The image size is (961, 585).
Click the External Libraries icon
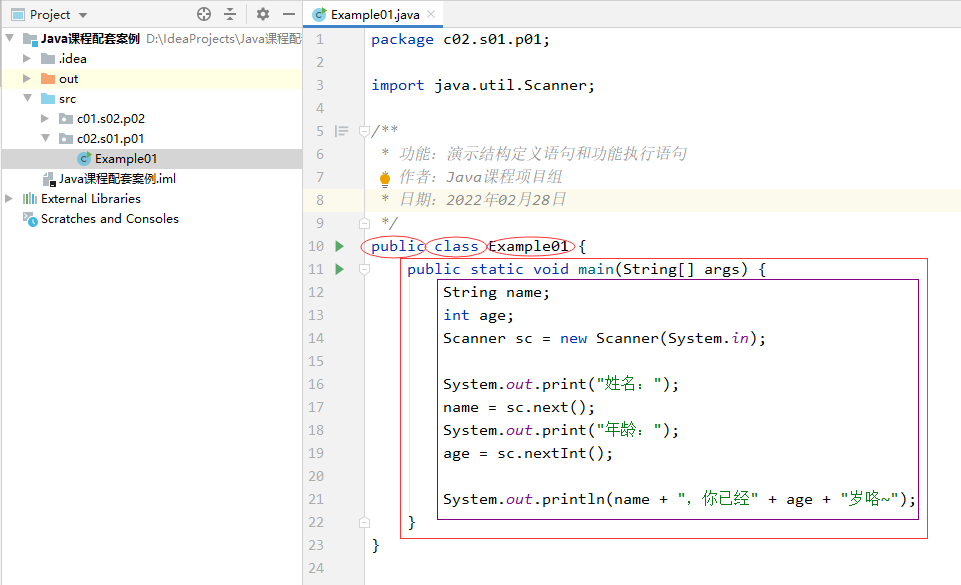point(29,198)
